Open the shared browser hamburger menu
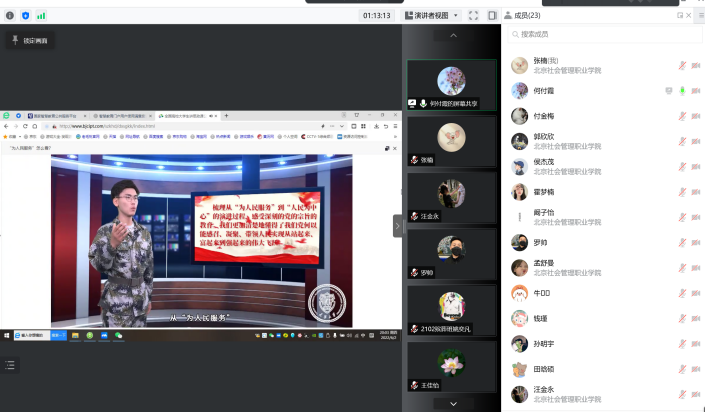Screen dimensions: 705x412 pyautogui.click(x=395, y=126)
